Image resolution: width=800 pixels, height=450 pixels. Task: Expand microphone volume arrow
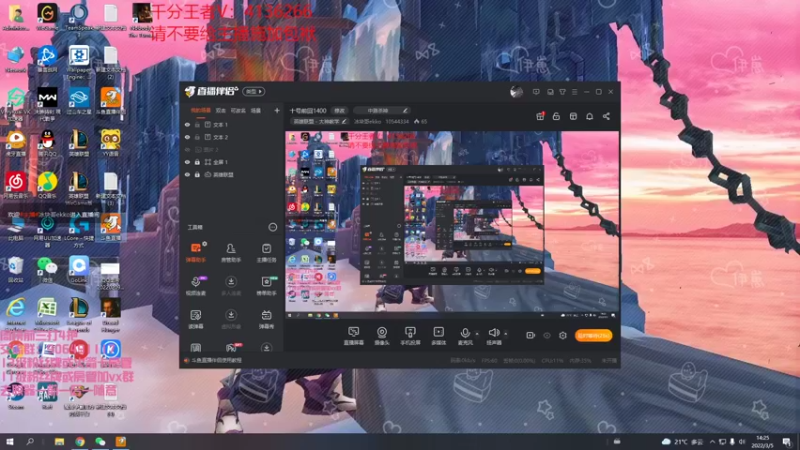click(477, 334)
